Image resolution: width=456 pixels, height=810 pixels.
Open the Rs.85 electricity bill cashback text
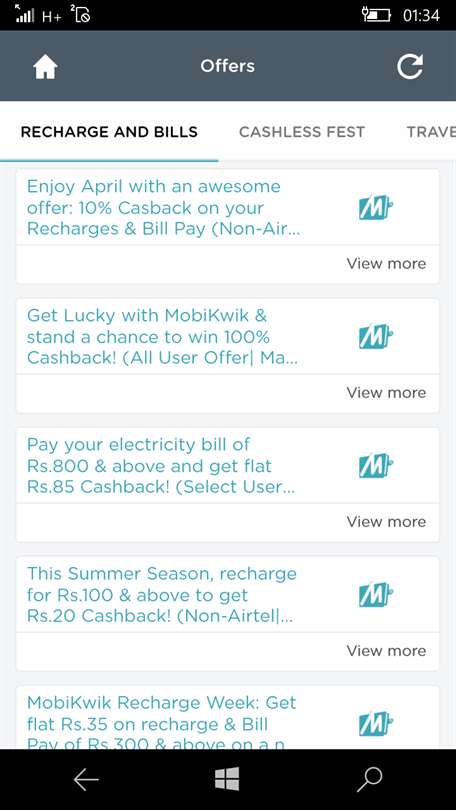[x=161, y=466]
